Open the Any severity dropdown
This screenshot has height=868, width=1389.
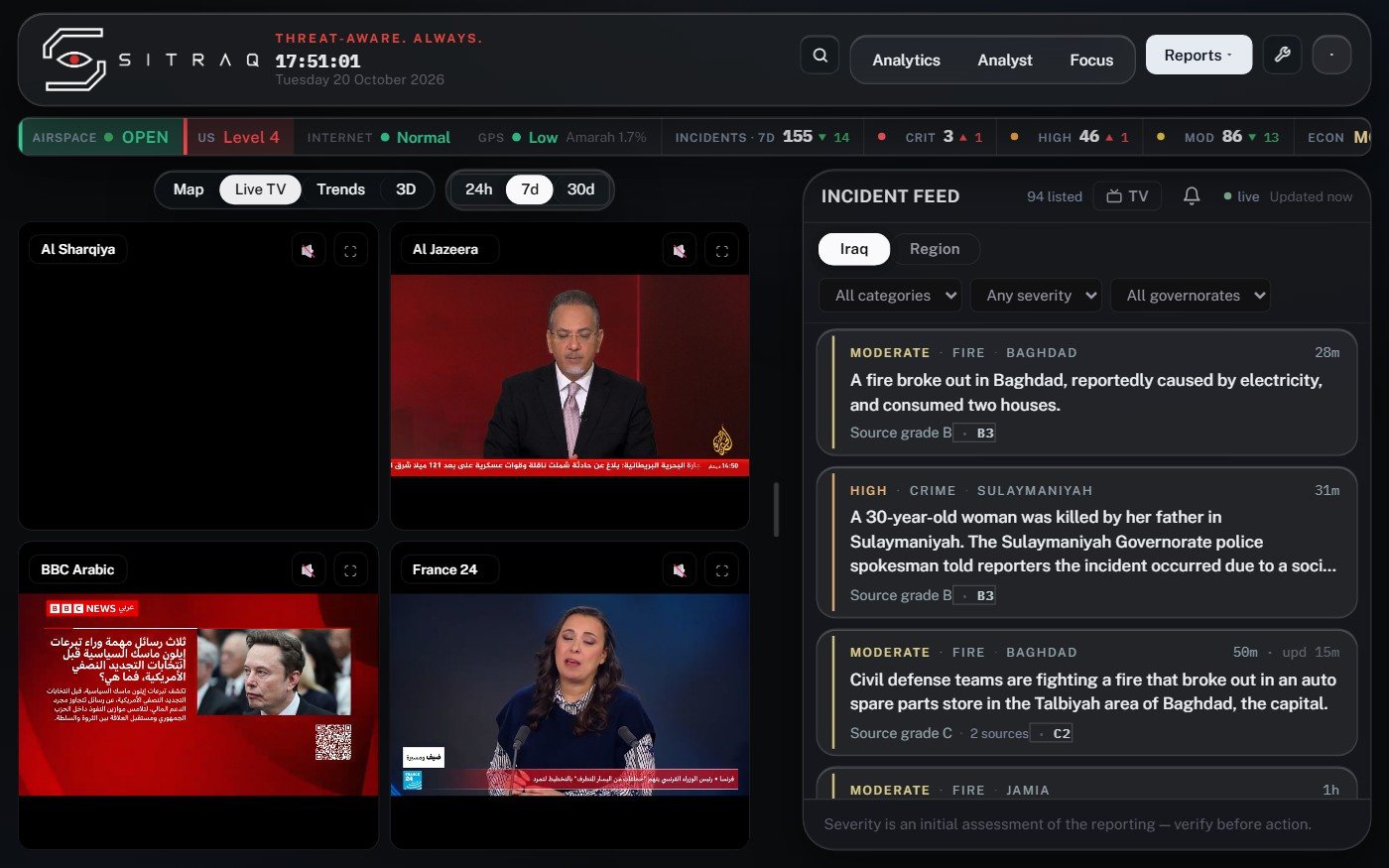coord(1036,296)
